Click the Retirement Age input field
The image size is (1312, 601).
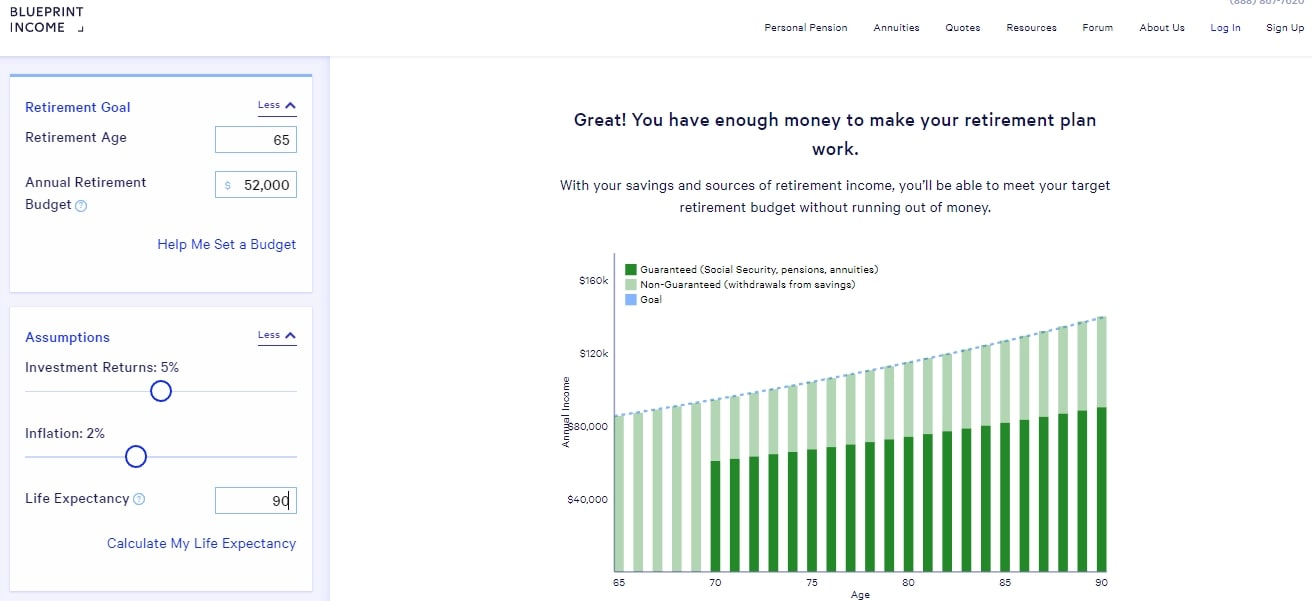pos(256,140)
